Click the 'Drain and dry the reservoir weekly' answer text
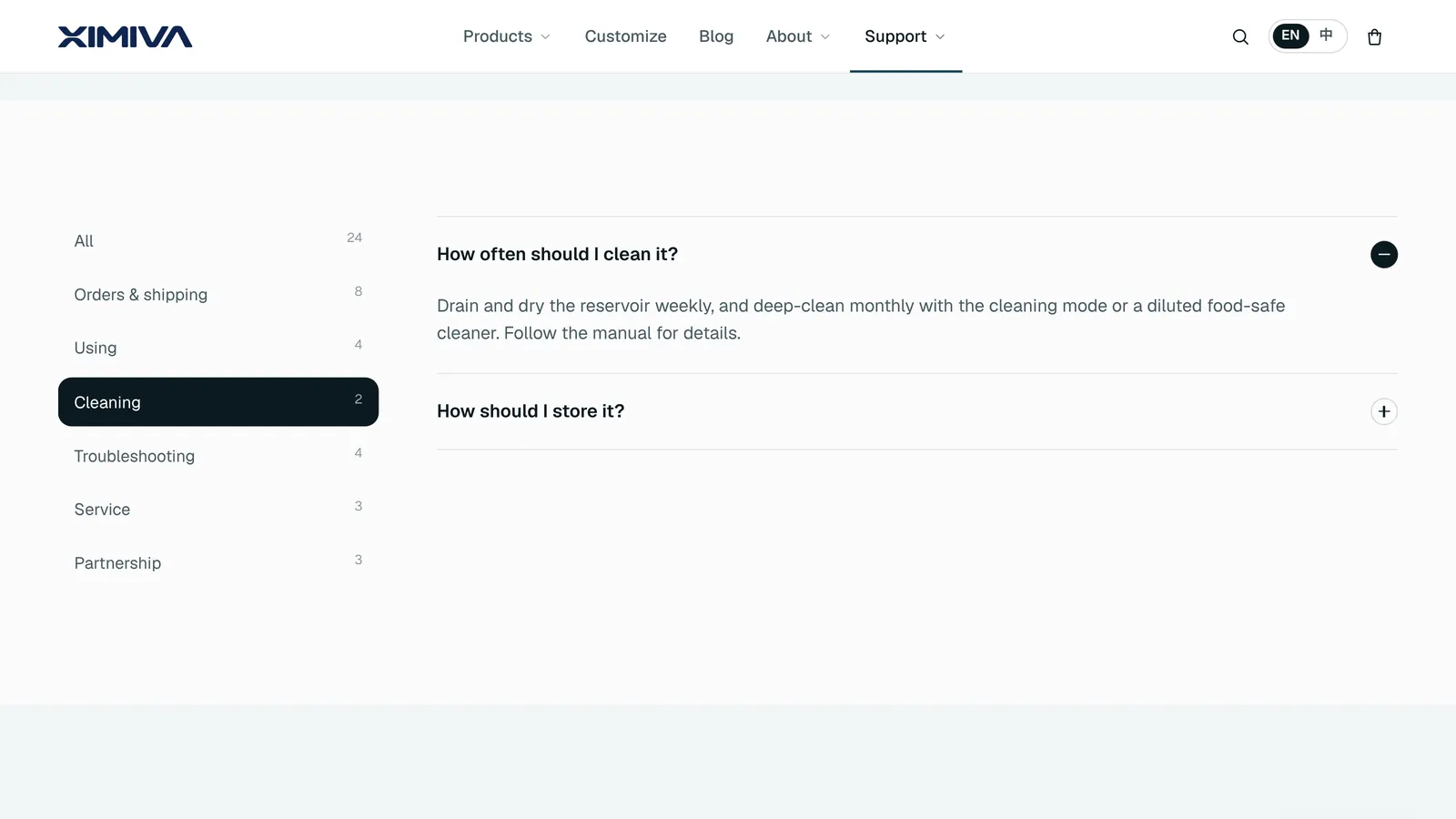The width and height of the screenshot is (1456, 819). tap(861, 319)
